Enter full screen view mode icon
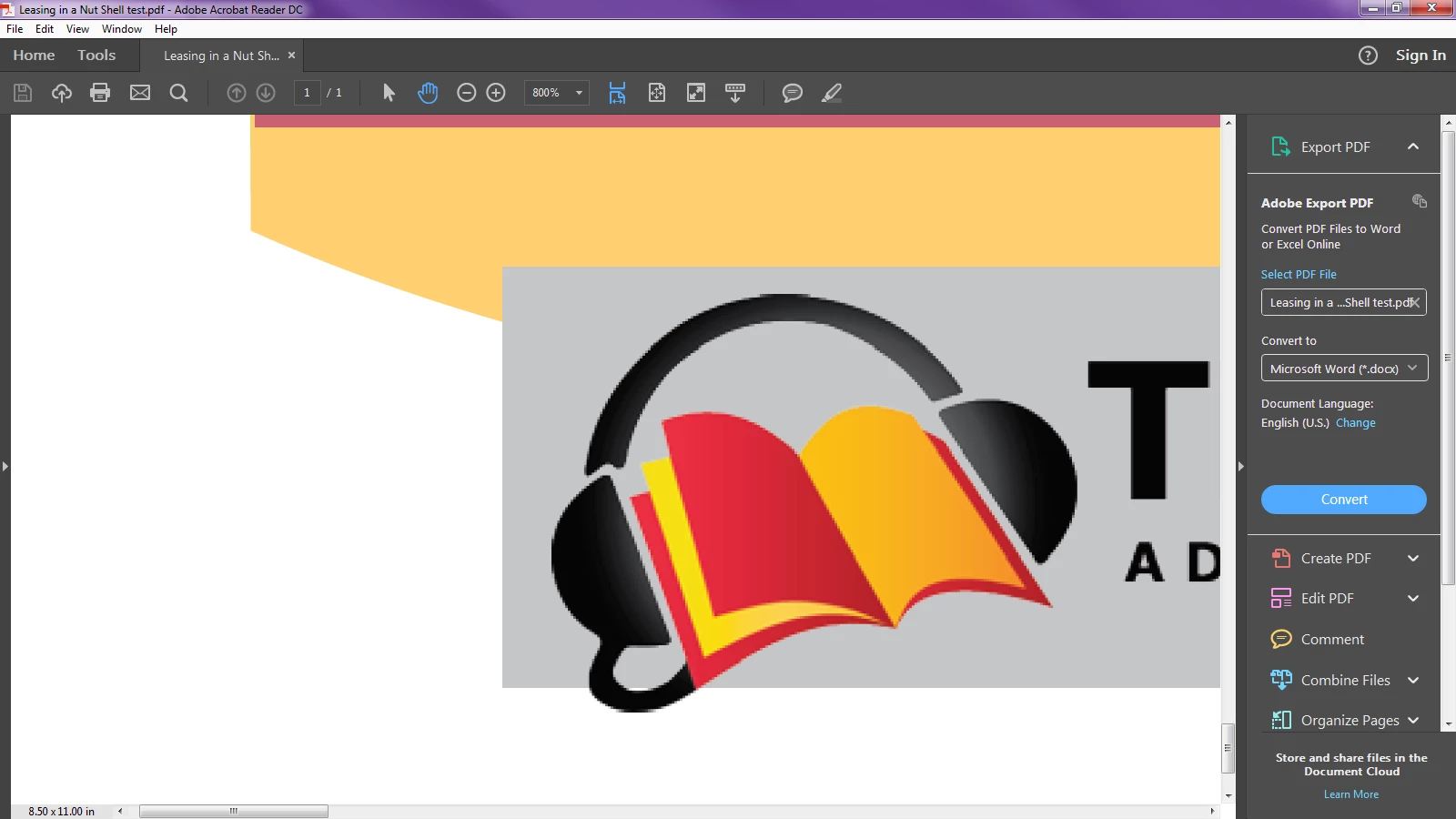Image resolution: width=1456 pixels, height=819 pixels. pyautogui.click(x=696, y=93)
